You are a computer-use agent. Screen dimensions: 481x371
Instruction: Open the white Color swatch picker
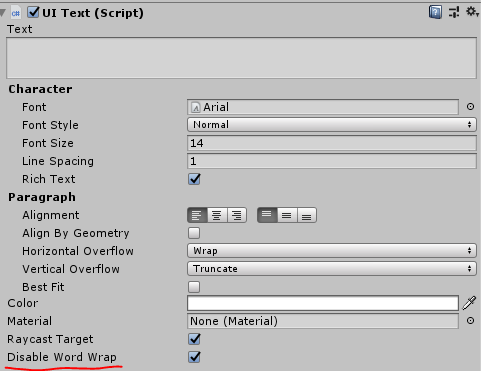(x=323, y=303)
